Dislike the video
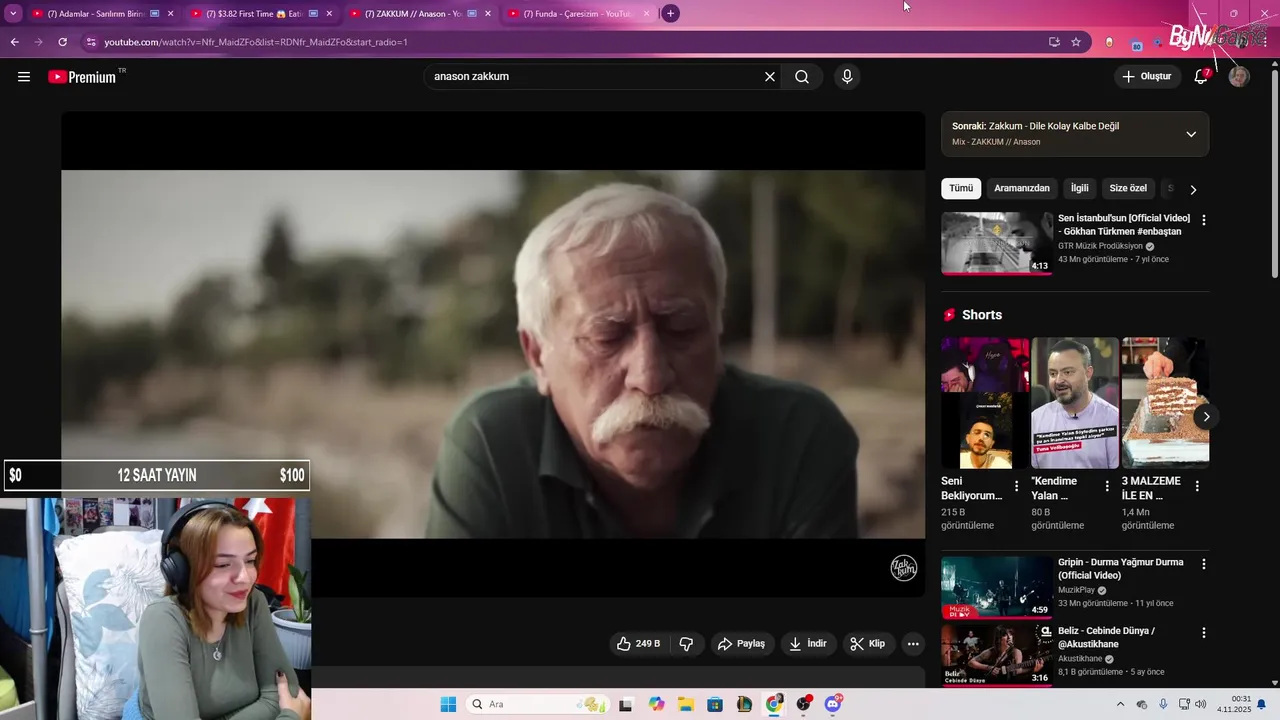Image resolution: width=1280 pixels, height=720 pixels. pos(686,644)
